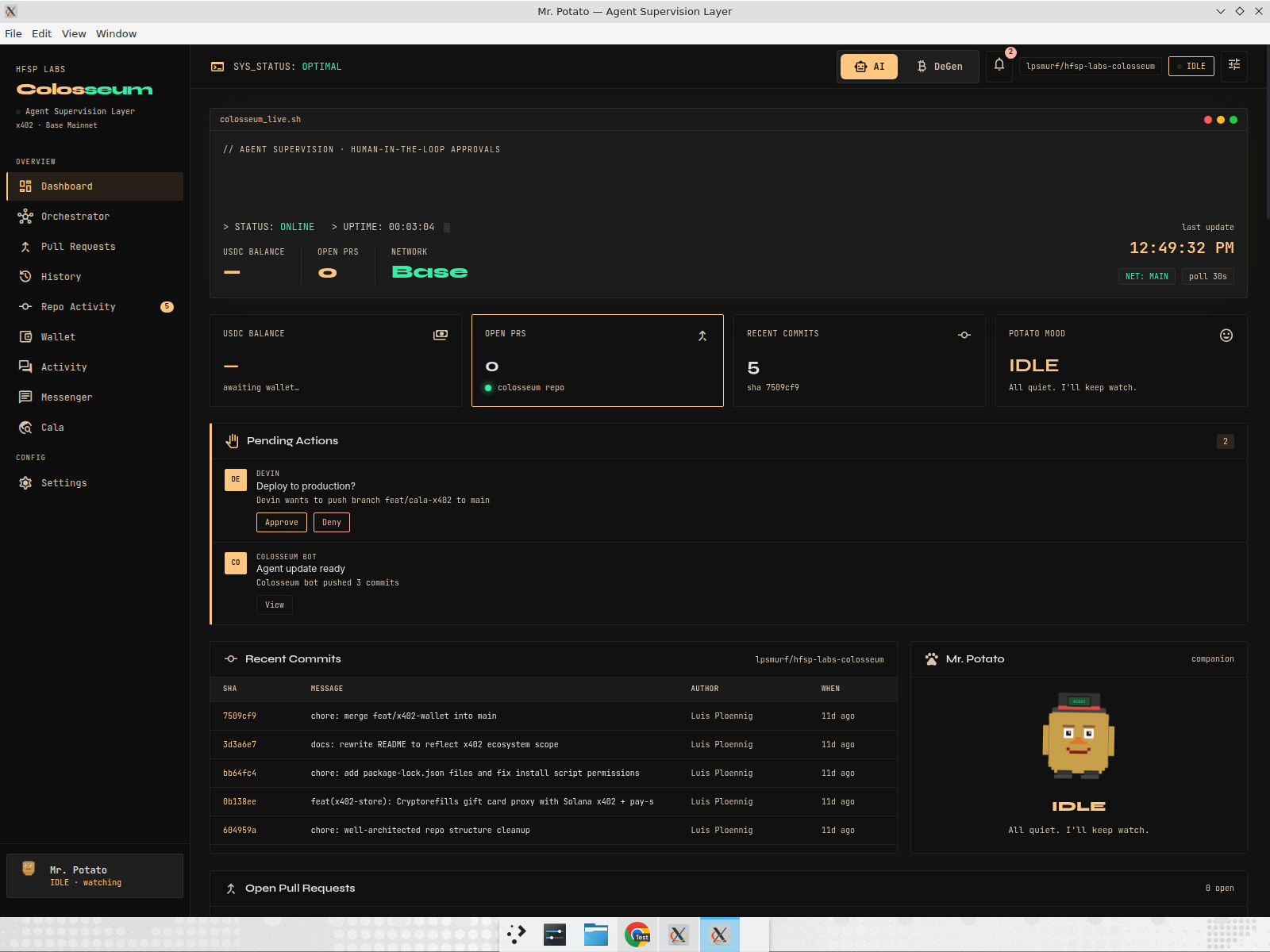Screen dimensions: 1270x952
Task: Open Chrome from the taskbar
Action: pyautogui.click(x=637, y=935)
